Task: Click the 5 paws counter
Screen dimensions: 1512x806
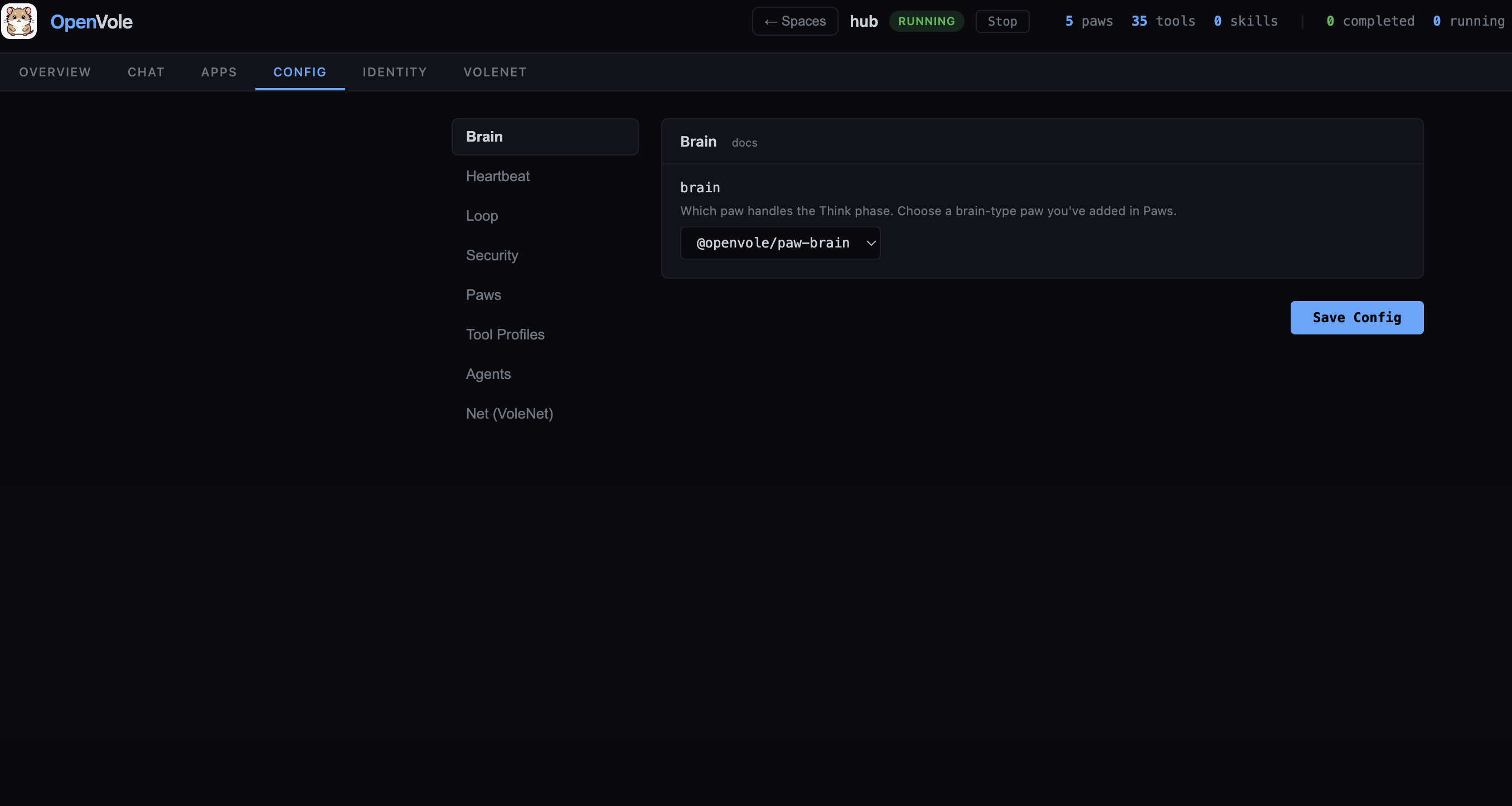Action: click(1089, 21)
